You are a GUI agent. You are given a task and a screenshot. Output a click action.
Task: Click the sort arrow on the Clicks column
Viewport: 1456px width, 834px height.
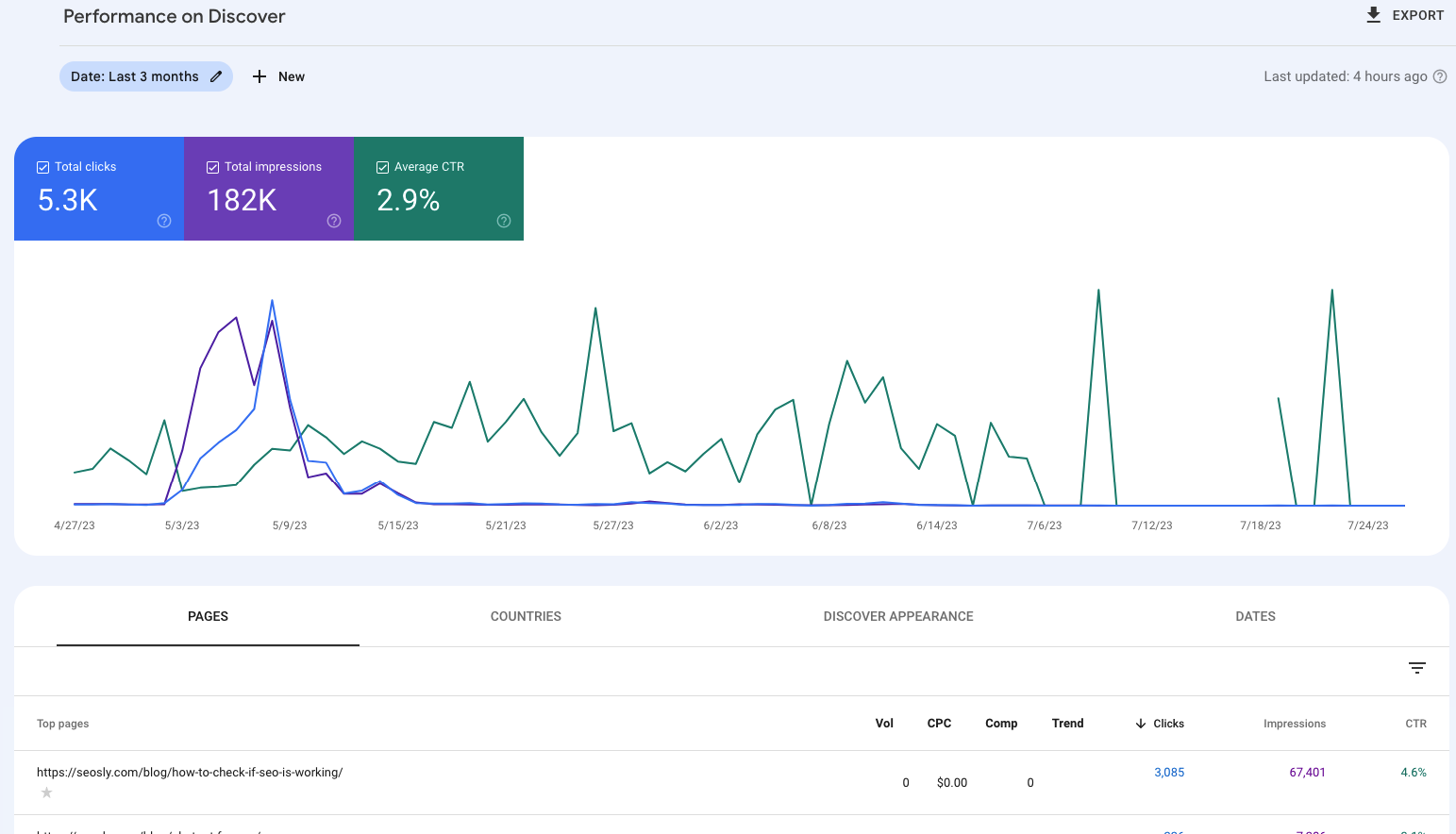[x=1141, y=723]
